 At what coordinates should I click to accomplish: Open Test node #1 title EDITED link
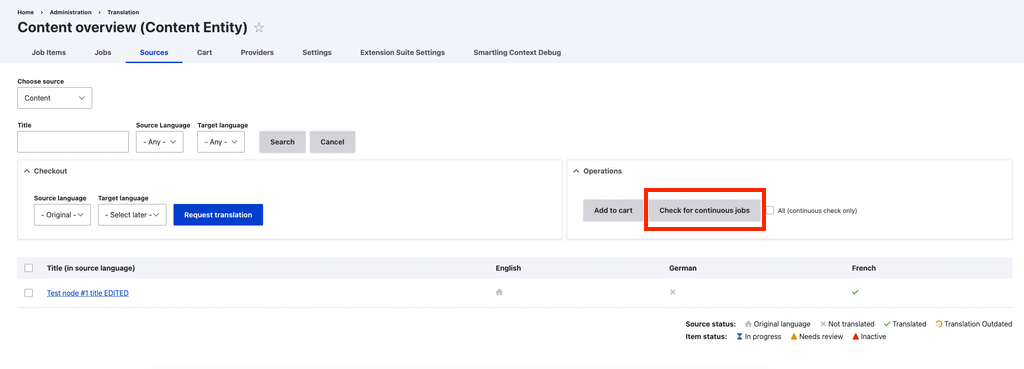[88, 293]
